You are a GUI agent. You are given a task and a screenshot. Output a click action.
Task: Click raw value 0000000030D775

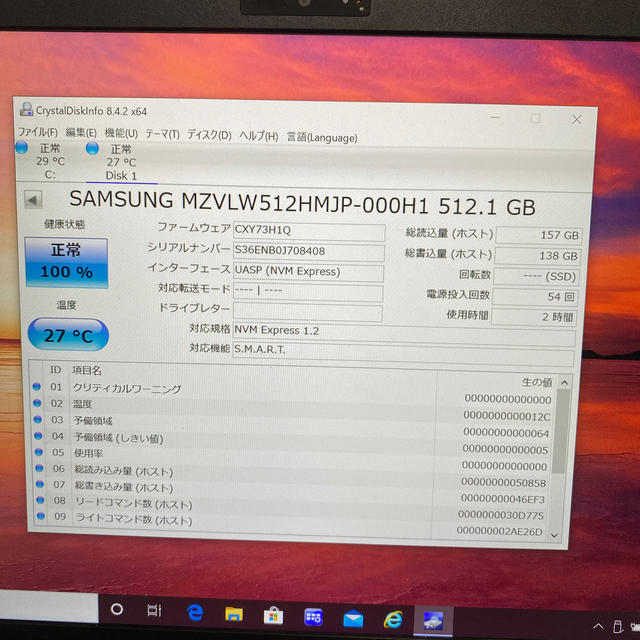(x=500, y=515)
